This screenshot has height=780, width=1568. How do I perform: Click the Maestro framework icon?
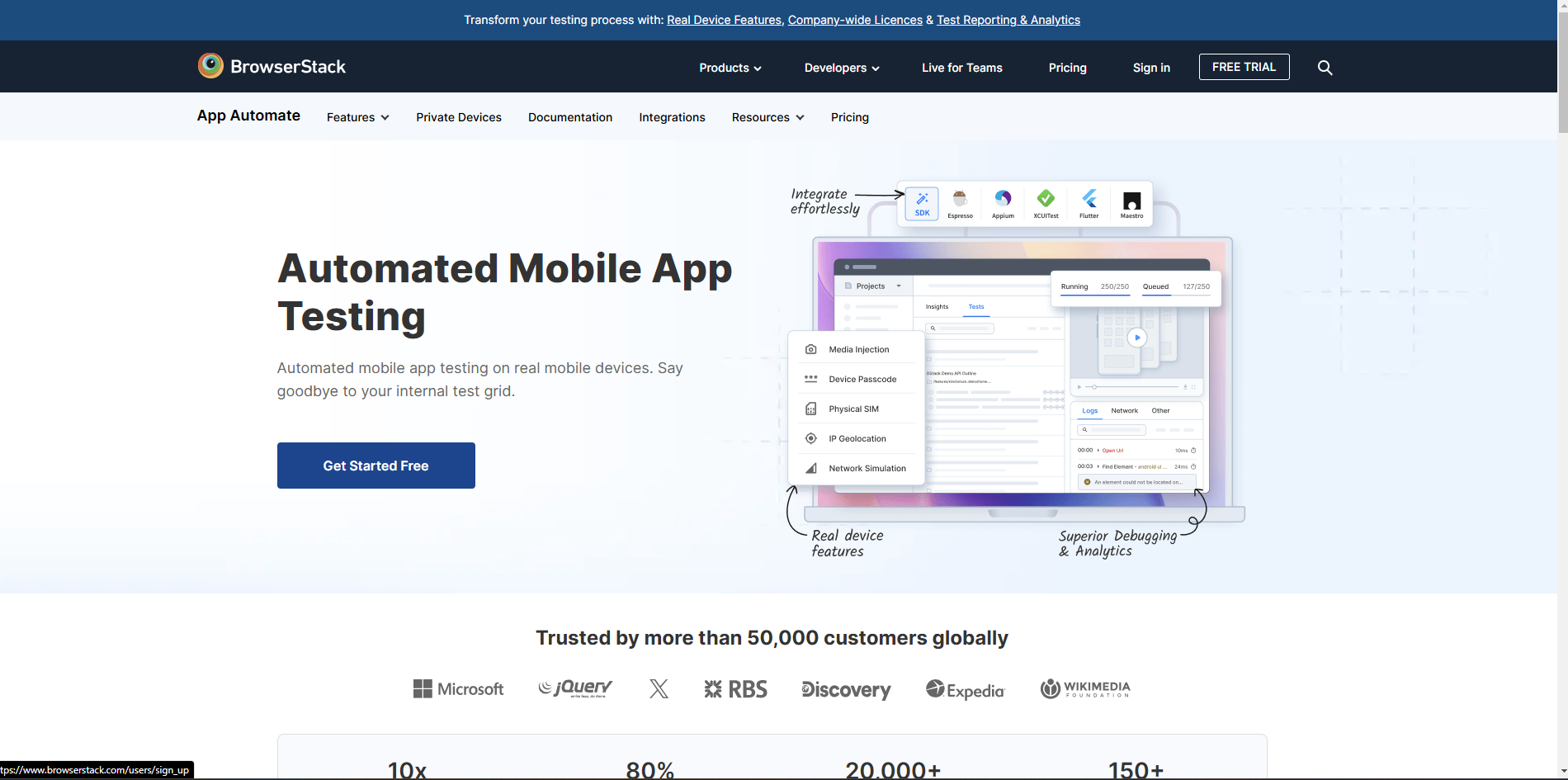point(1131,203)
